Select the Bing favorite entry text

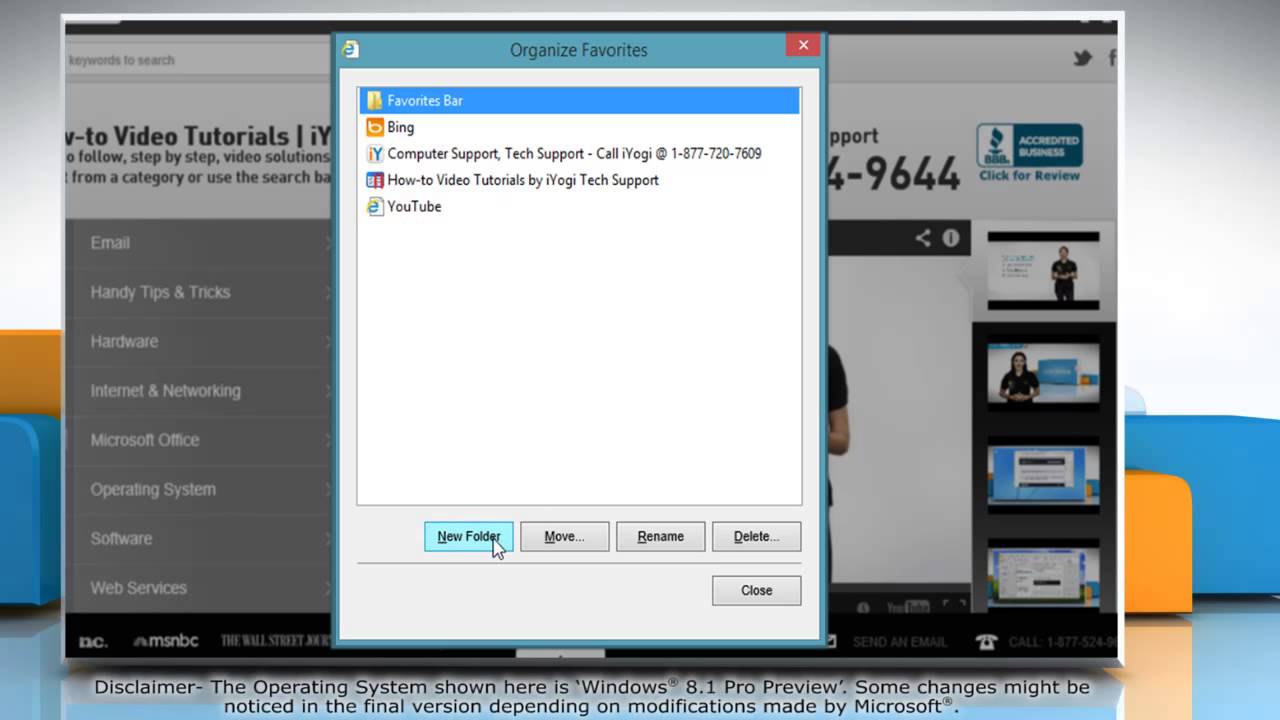pos(401,127)
